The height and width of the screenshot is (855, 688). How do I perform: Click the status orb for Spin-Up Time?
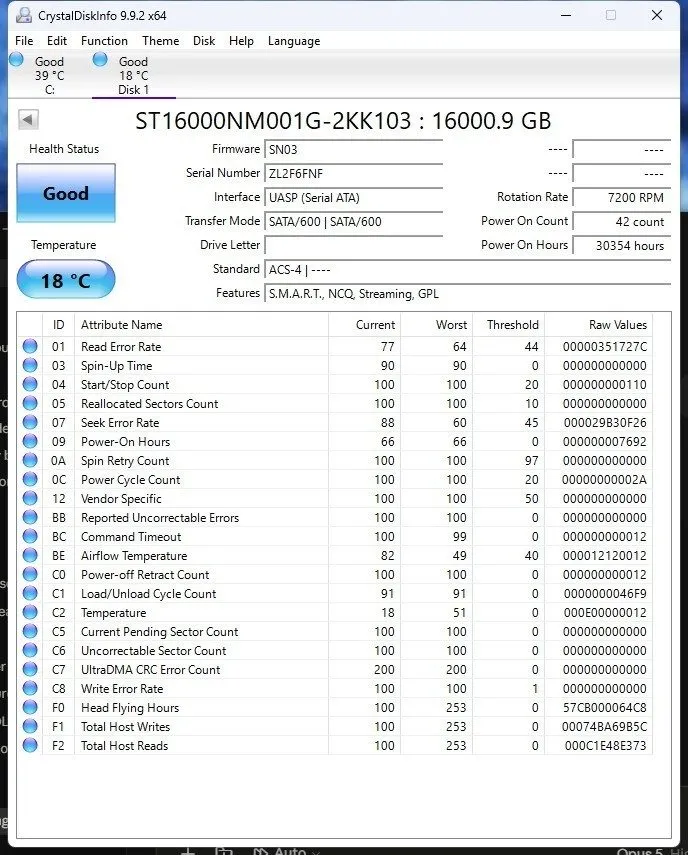(x=30, y=365)
